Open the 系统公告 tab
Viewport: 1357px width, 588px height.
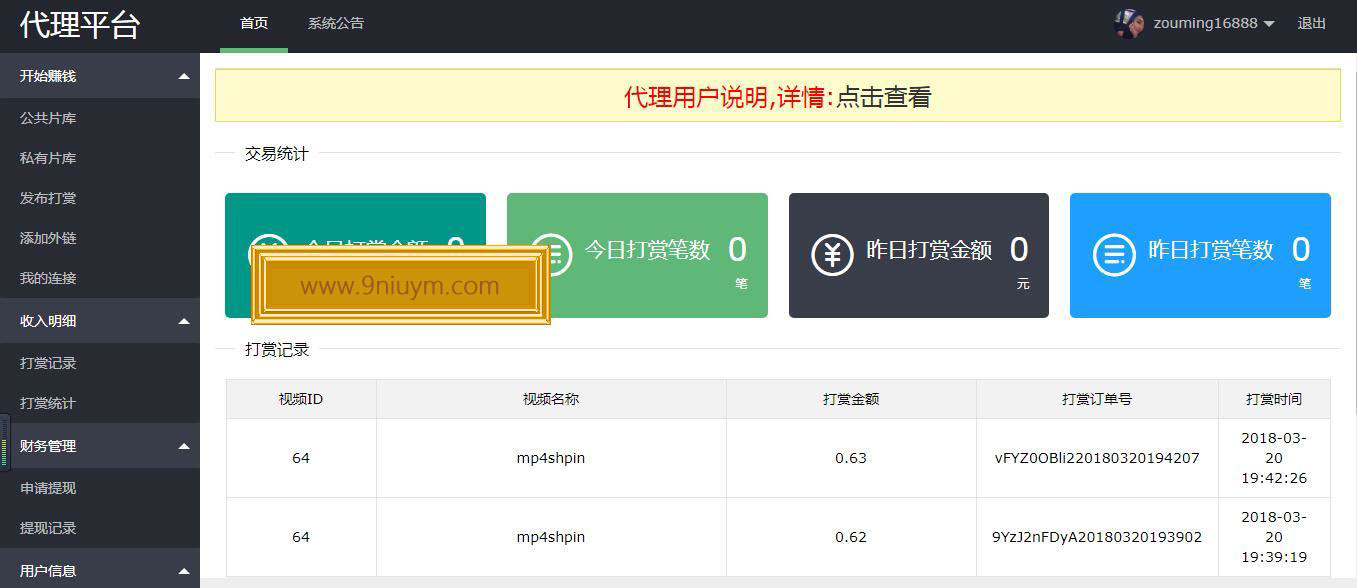coord(336,23)
